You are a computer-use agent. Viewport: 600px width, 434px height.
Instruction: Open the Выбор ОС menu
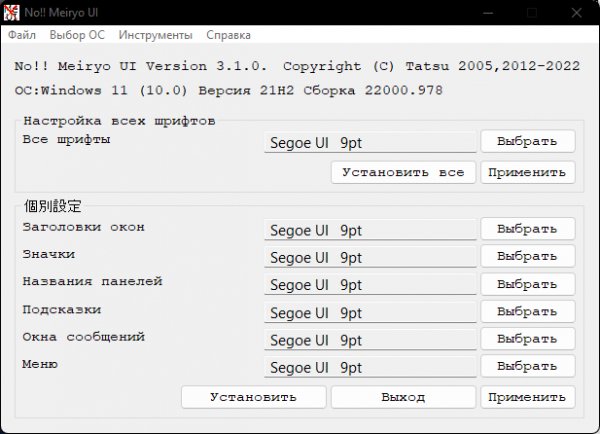(77, 35)
